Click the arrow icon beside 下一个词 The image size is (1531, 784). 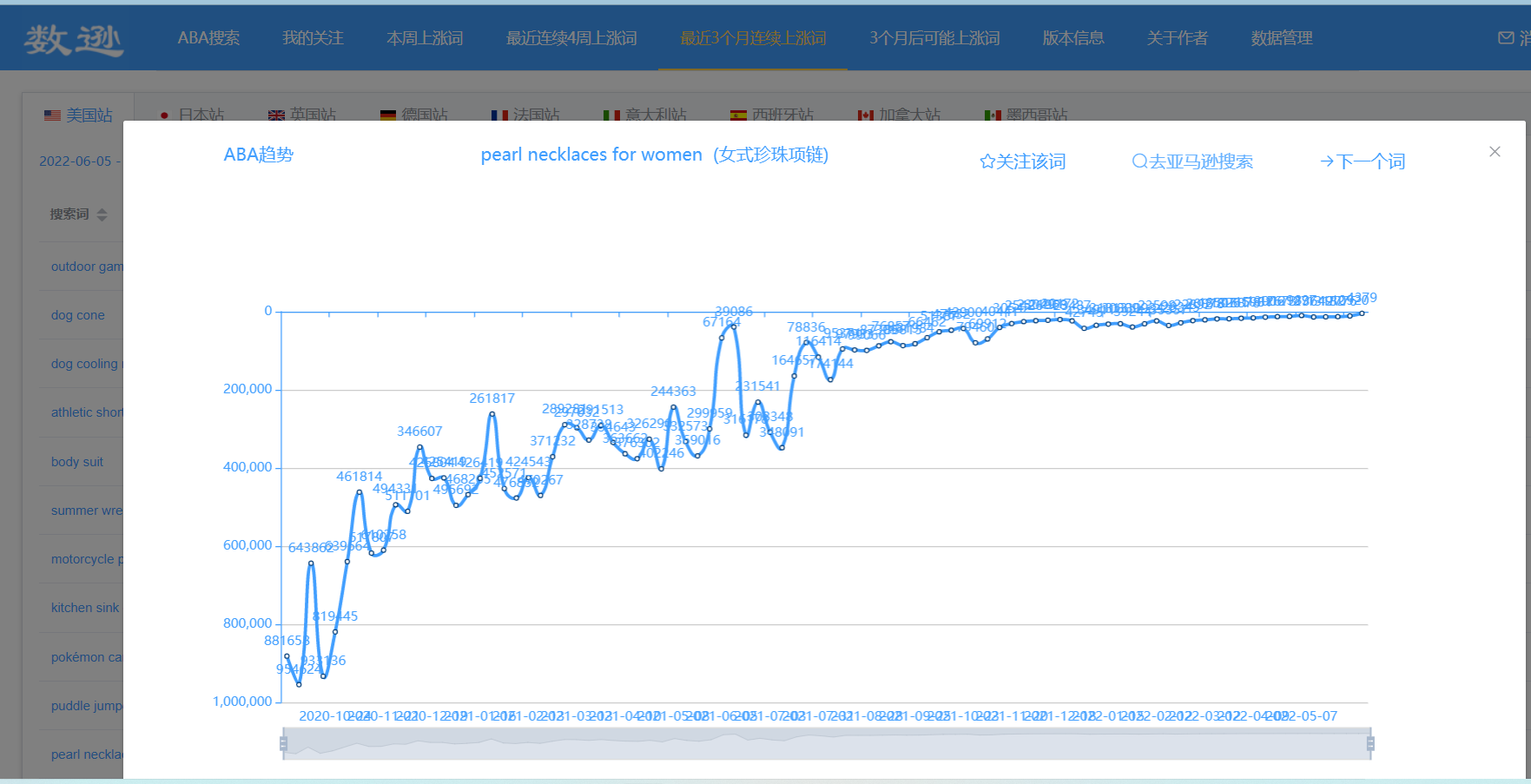pyautogui.click(x=1327, y=161)
